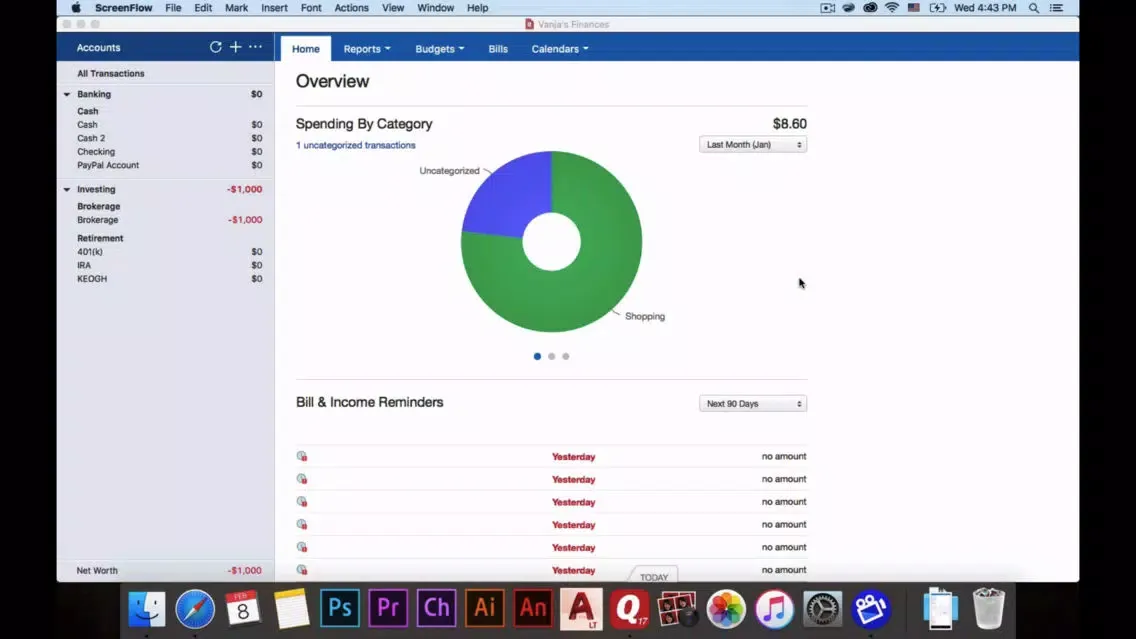Image resolution: width=1136 pixels, height=639 pixels.
Task: Launch Quicken 2017 icon in dock
Action: 630,608
